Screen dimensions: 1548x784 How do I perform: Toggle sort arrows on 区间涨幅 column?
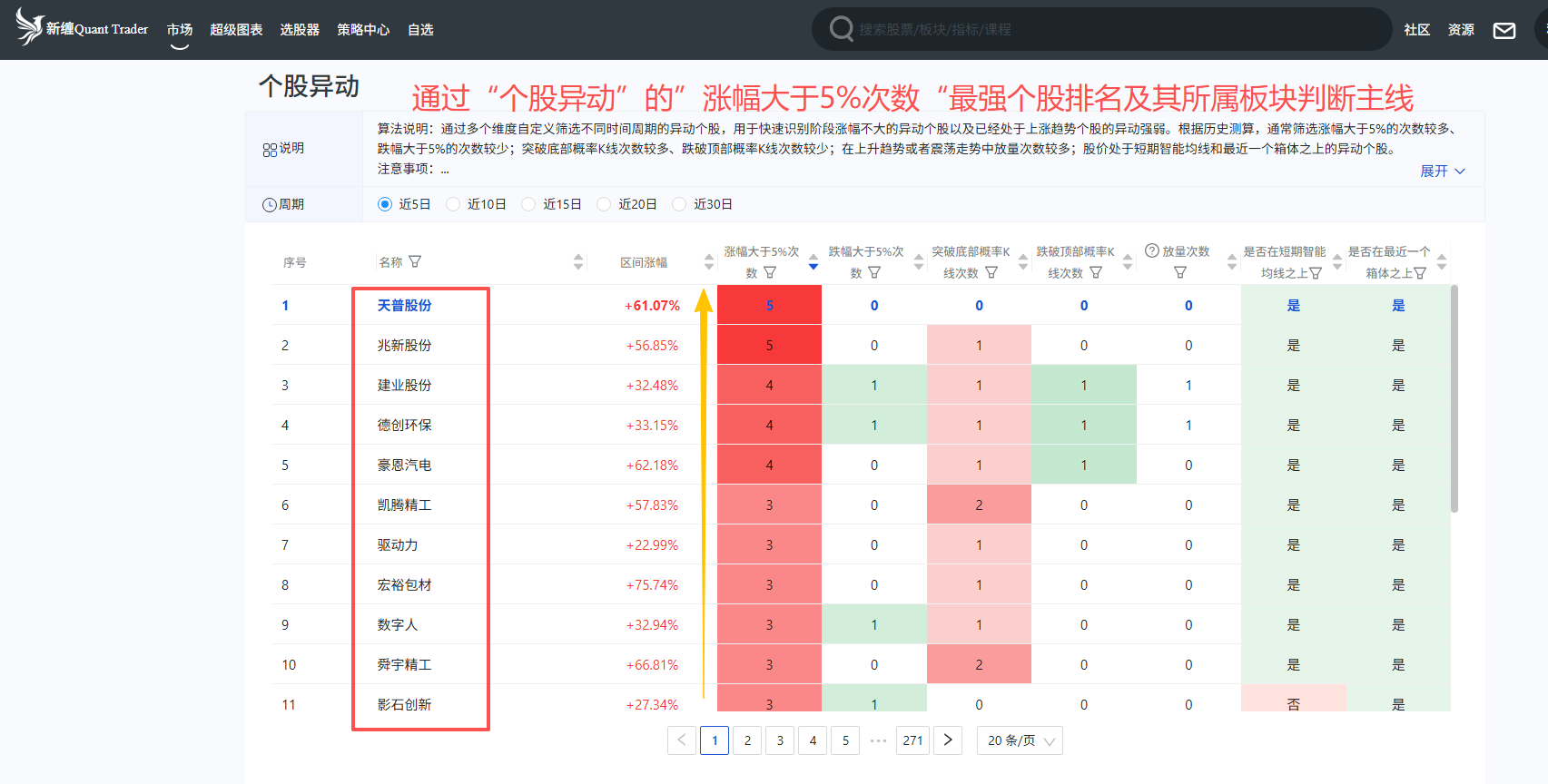[x=708, y=262]
